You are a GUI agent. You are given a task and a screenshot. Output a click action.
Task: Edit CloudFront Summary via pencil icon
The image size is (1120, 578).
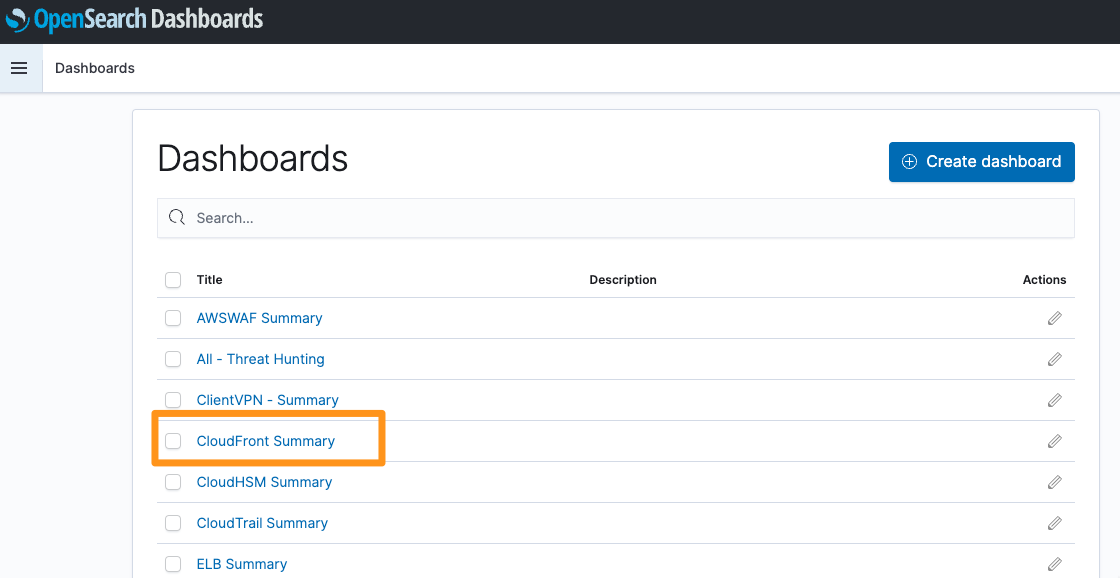[x=1054, y=441]
